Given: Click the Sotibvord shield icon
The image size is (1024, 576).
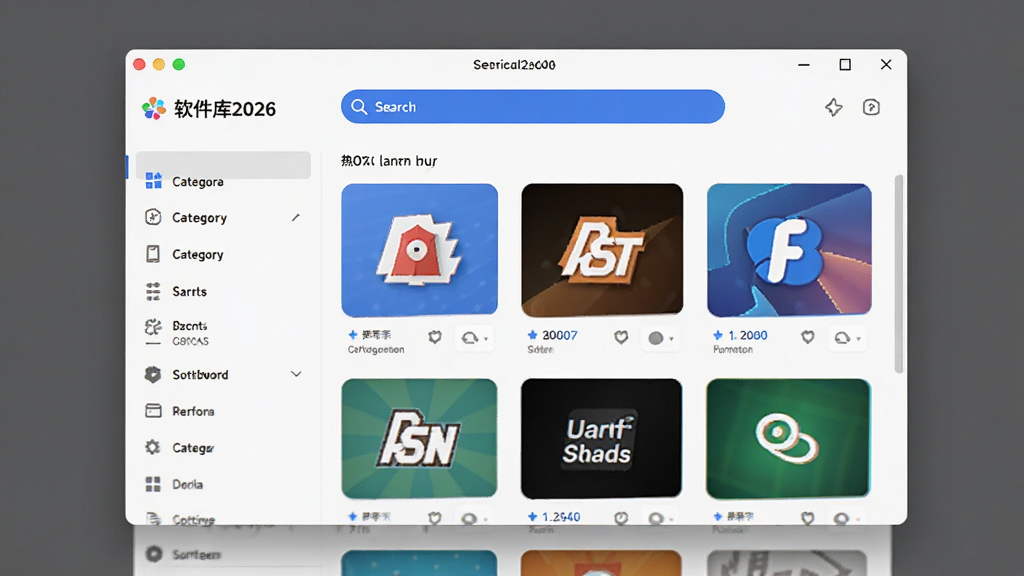Looking at the screenshot, I should tap(153, 374).
